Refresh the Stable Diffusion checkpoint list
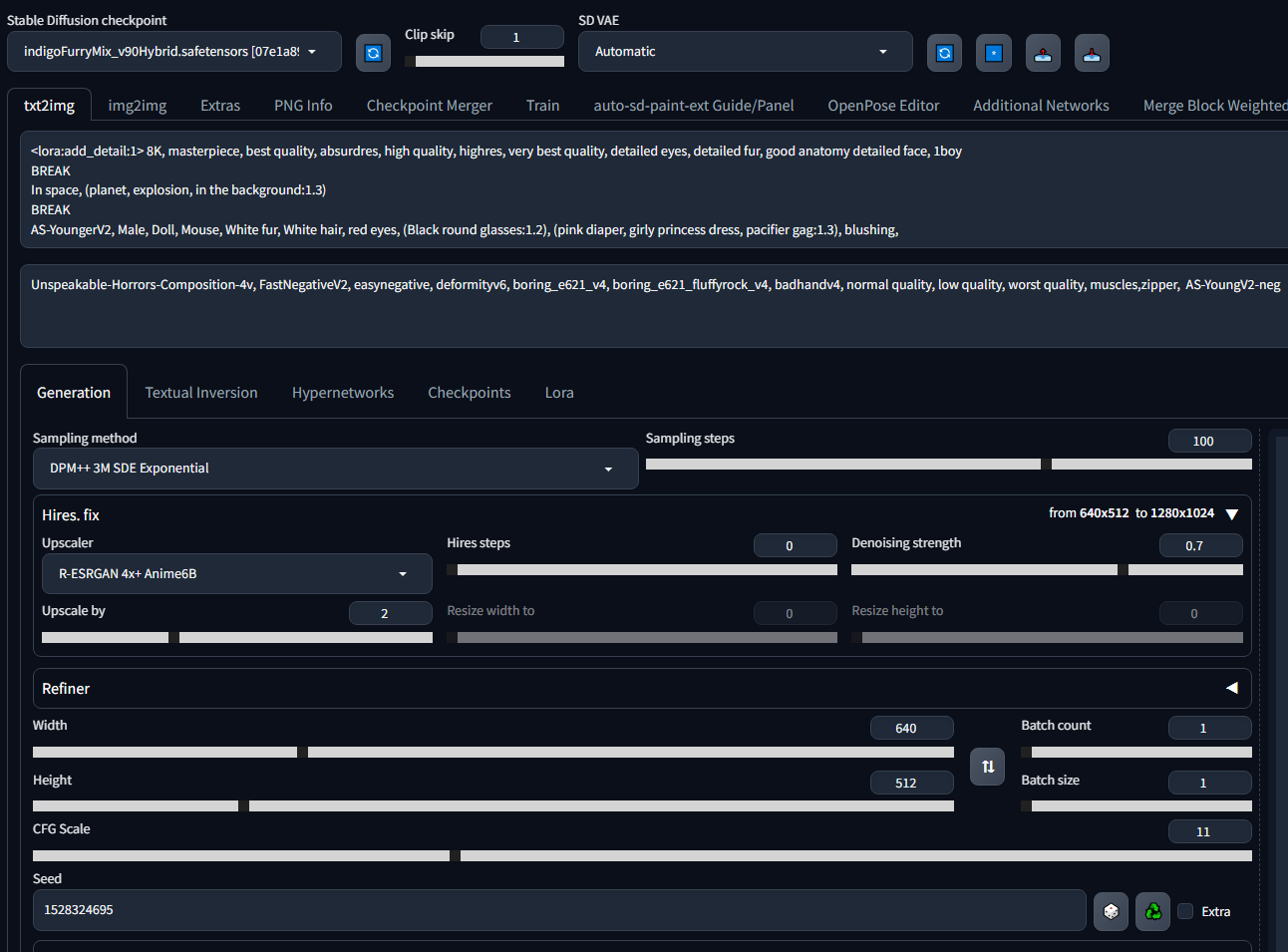 373,53
